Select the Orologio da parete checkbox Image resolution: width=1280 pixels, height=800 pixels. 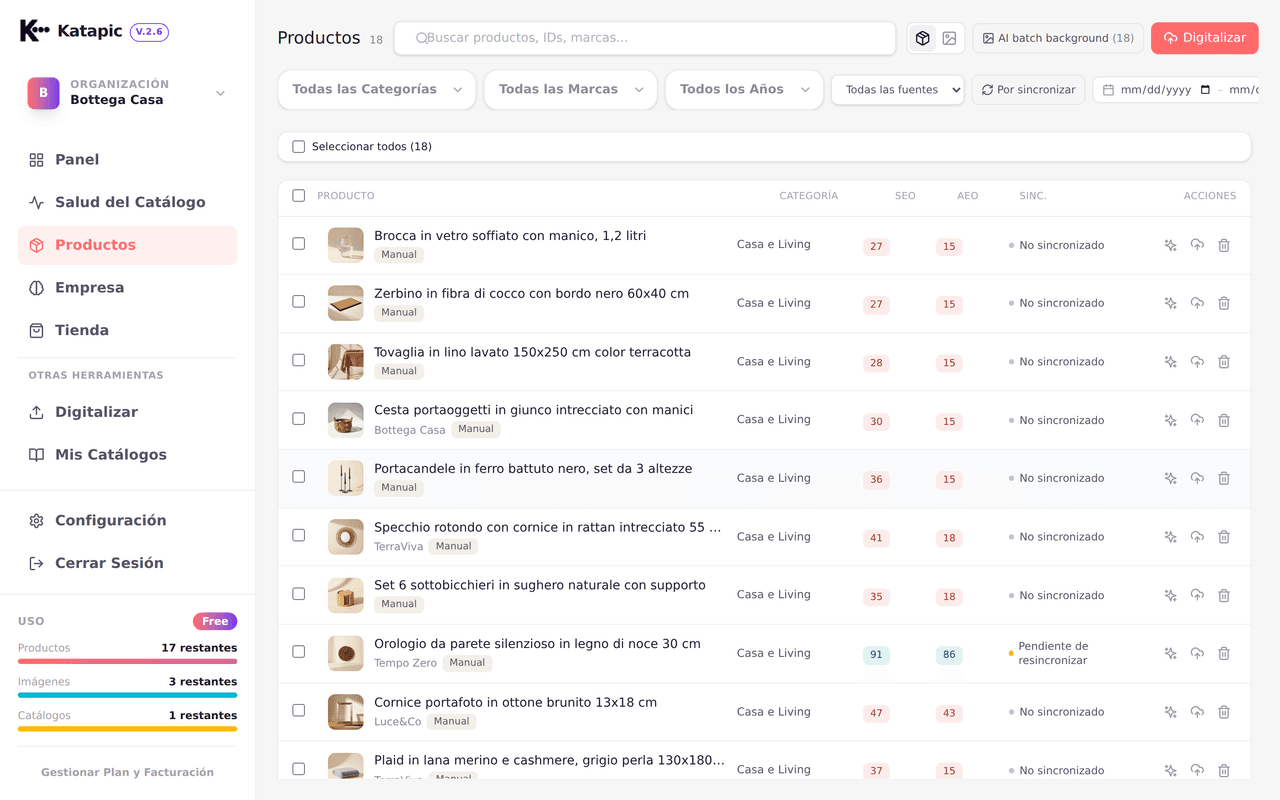pyautogui.click(x=298, y=651)
